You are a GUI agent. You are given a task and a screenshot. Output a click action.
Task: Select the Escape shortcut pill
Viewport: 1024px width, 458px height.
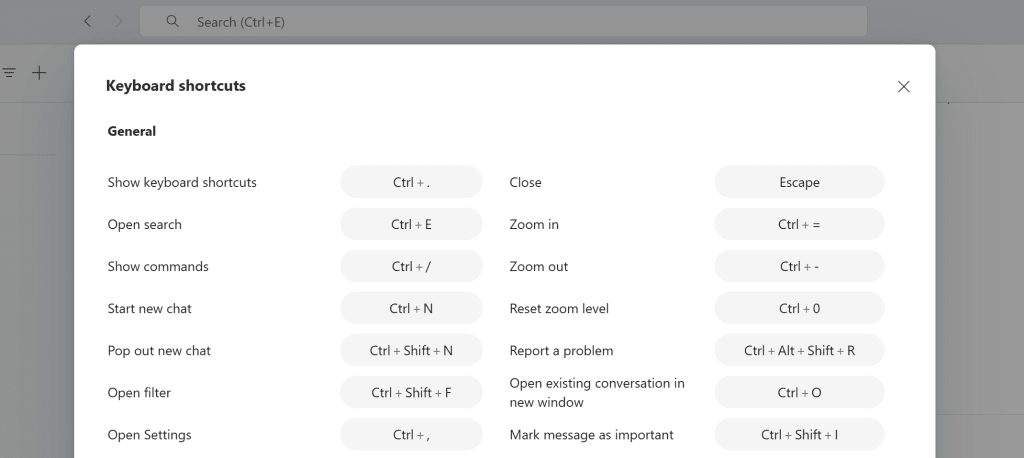[799, 182]
